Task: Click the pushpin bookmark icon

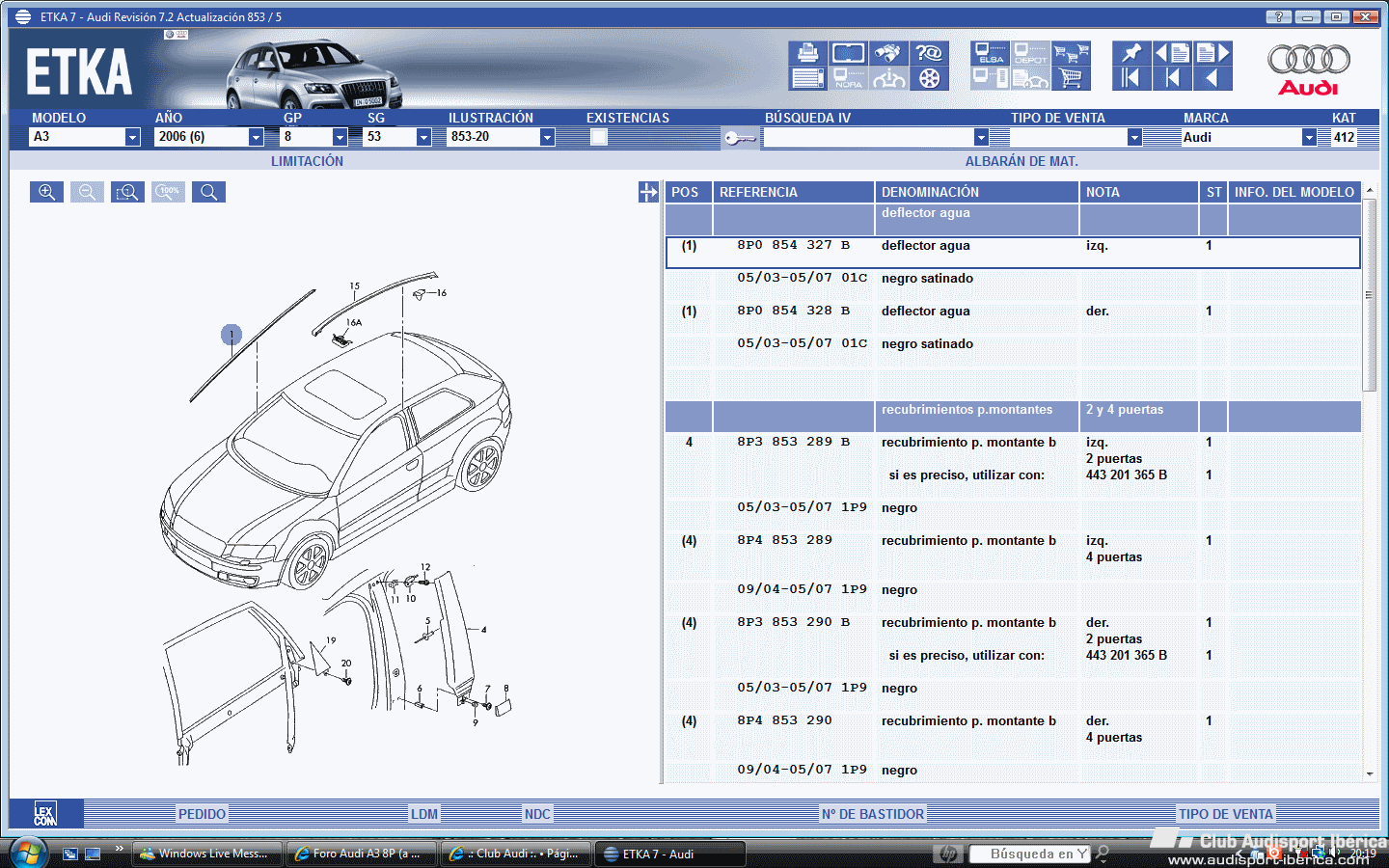Action: (1131, 53)
